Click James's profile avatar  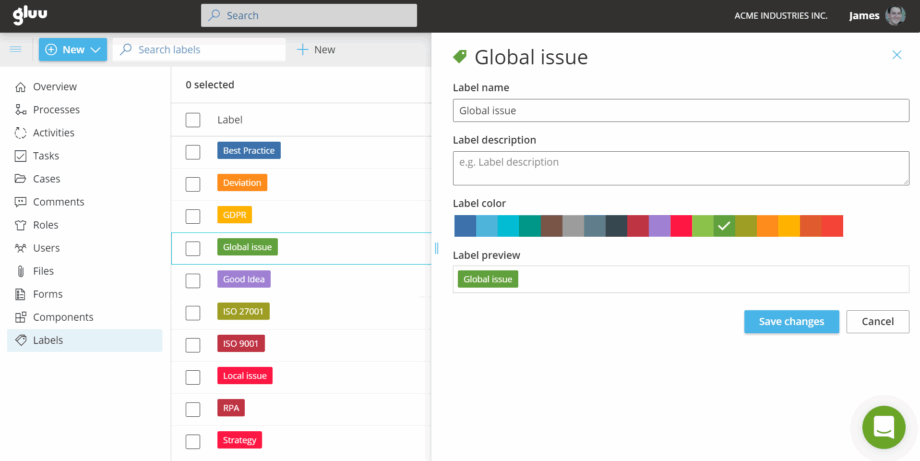[x=895, y=16]
